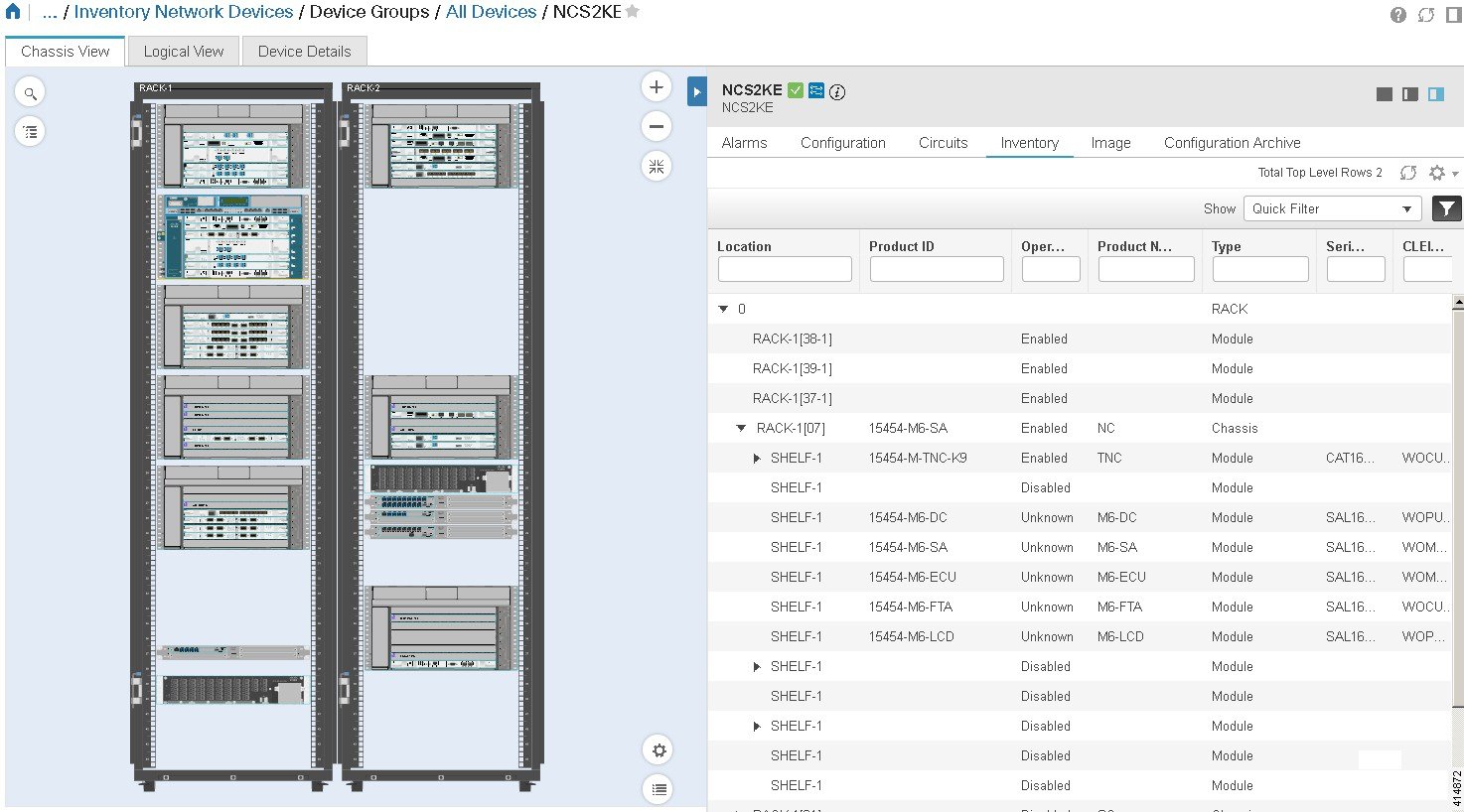Open the Image tab
The image size is (1464, 812).
(1110, 143)
